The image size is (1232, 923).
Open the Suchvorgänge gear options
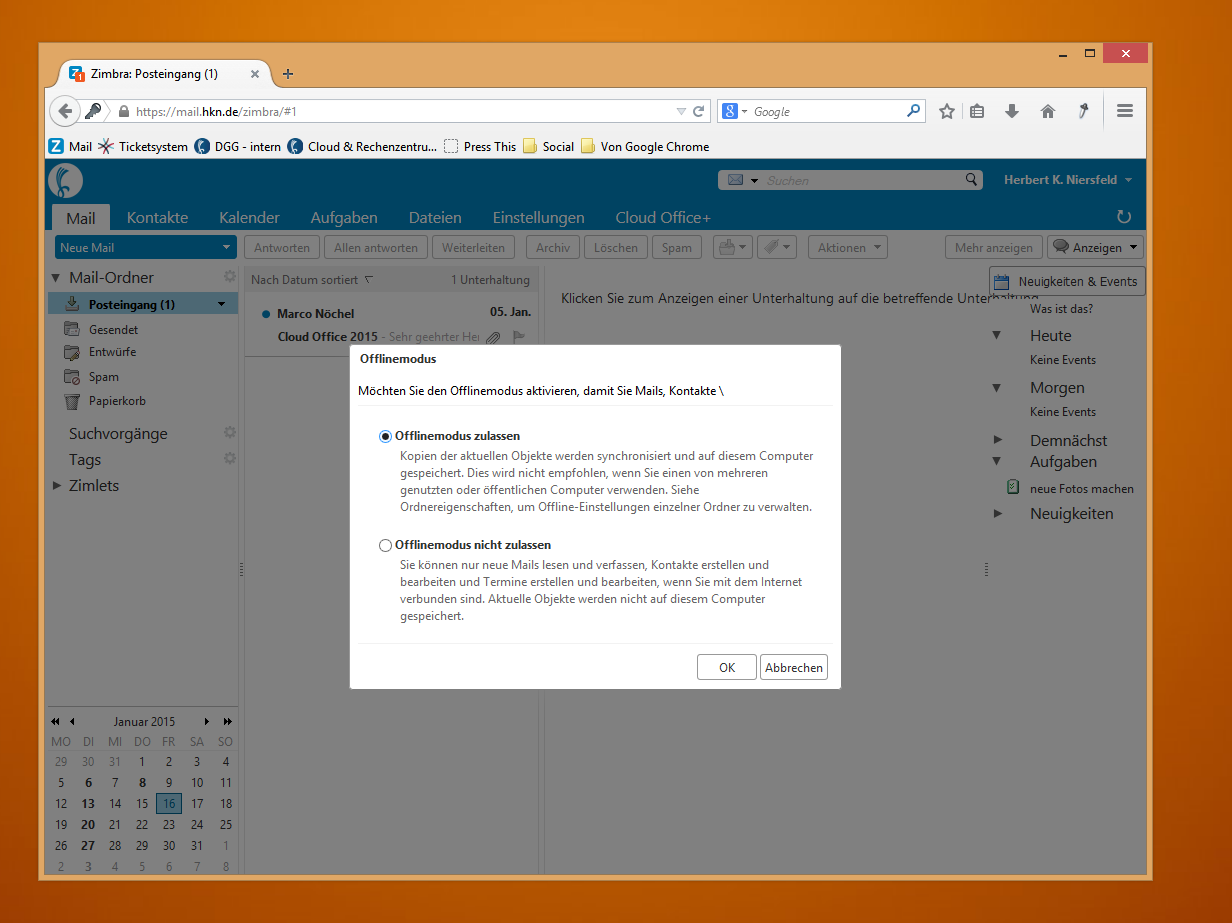tap(230, 433)
